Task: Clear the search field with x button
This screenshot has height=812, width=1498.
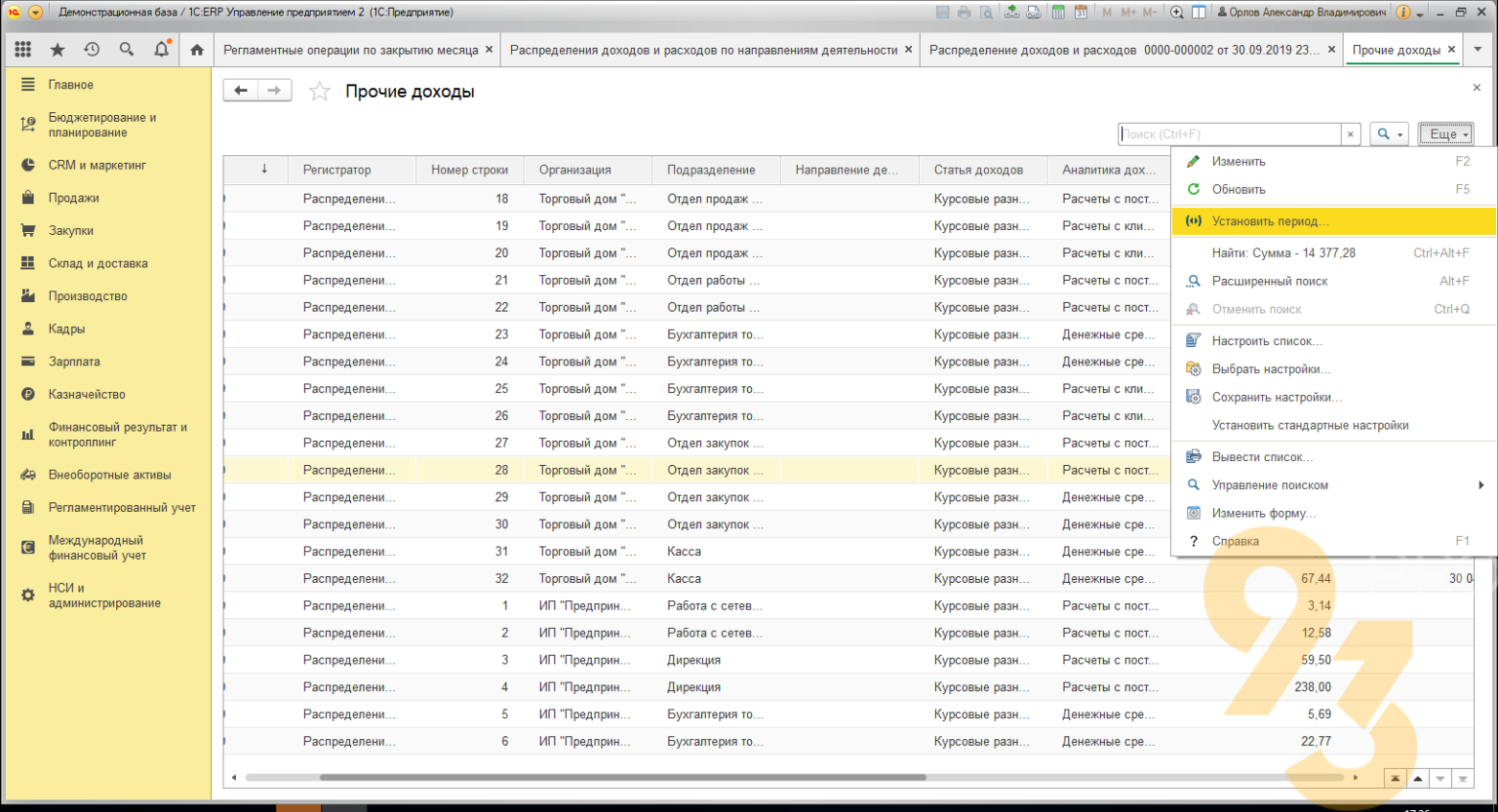Action: 1351,135
